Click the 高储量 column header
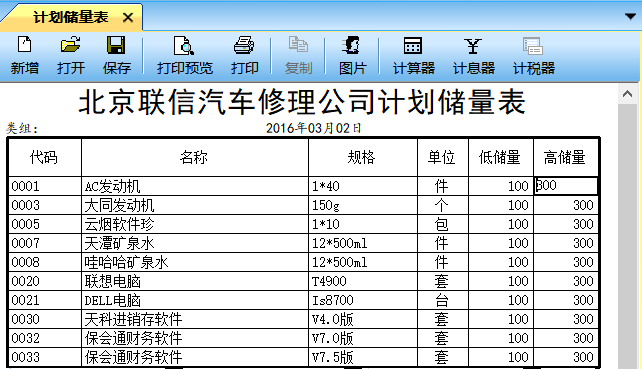Screen dimensions: 642x369 [565, 157]
